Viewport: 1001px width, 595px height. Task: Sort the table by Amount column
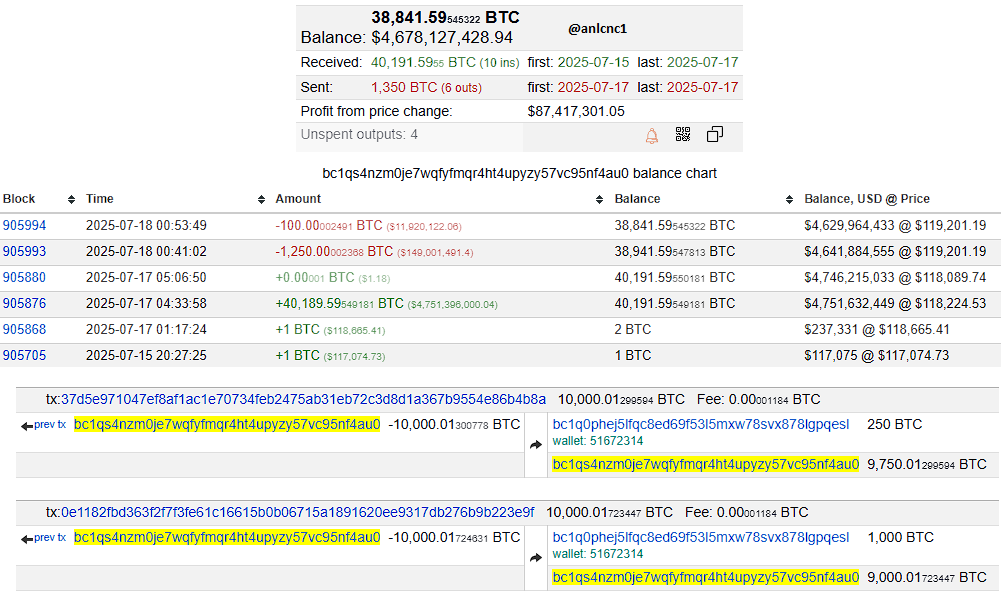599,199
